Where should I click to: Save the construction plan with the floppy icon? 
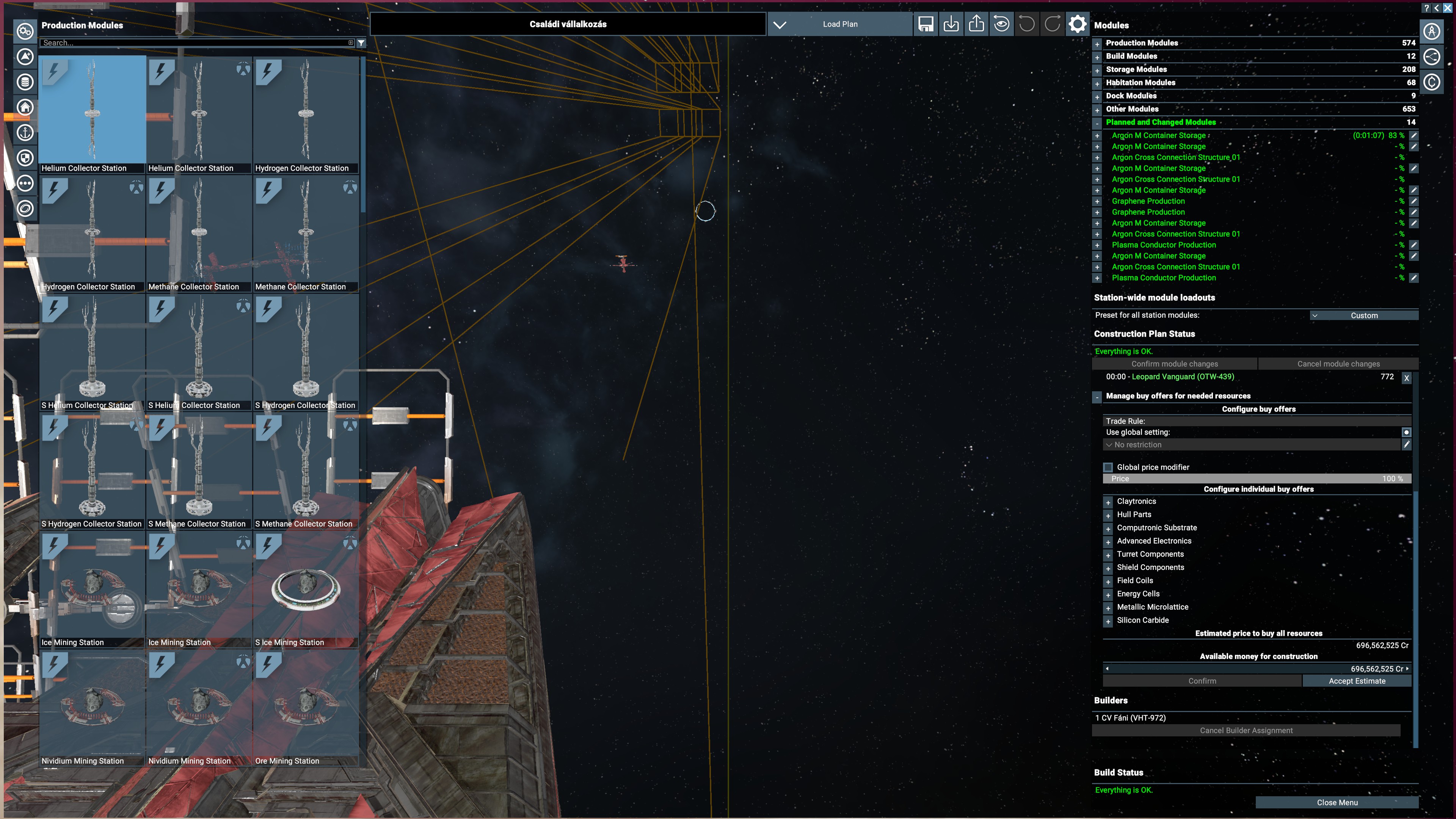(926, 24)
